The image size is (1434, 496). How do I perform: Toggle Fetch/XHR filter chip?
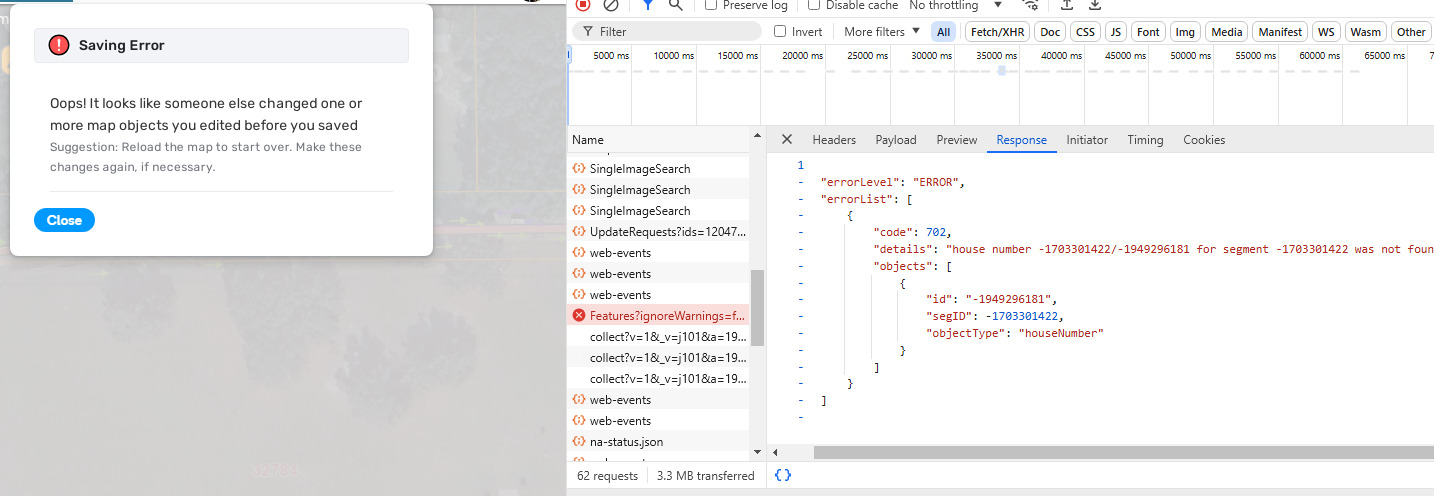point(997,32)
